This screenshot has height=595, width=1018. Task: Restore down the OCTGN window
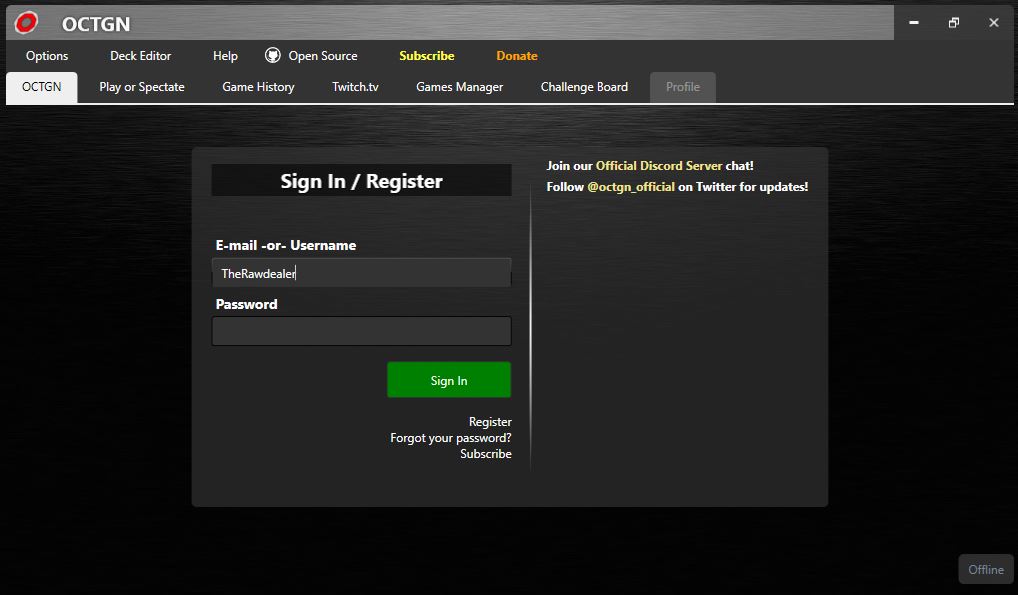[954, 23]
